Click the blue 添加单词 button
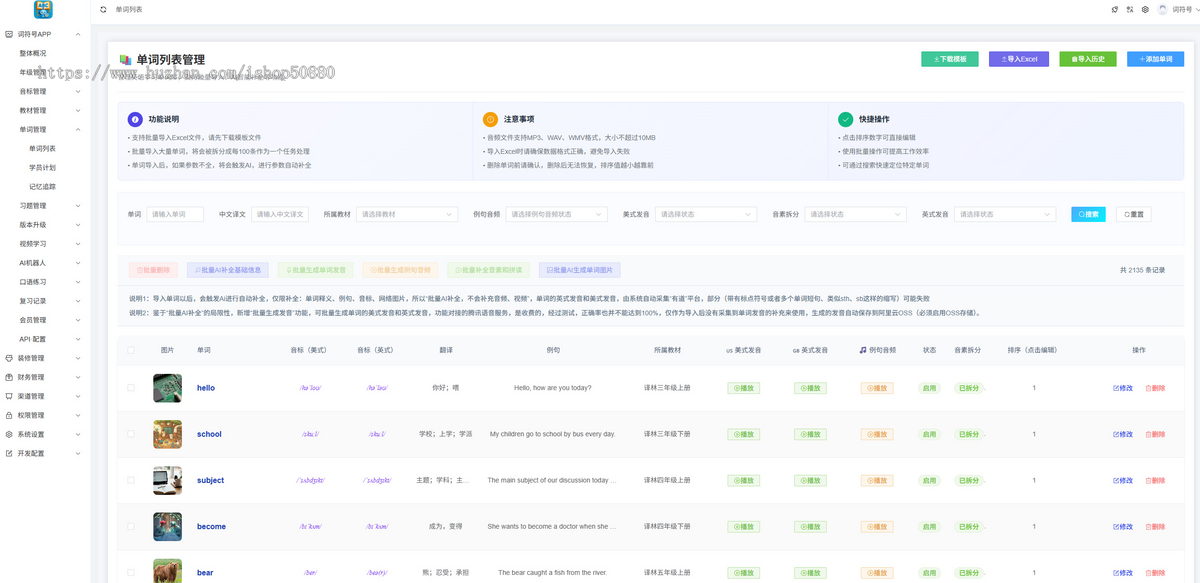 pos(1155,59)
